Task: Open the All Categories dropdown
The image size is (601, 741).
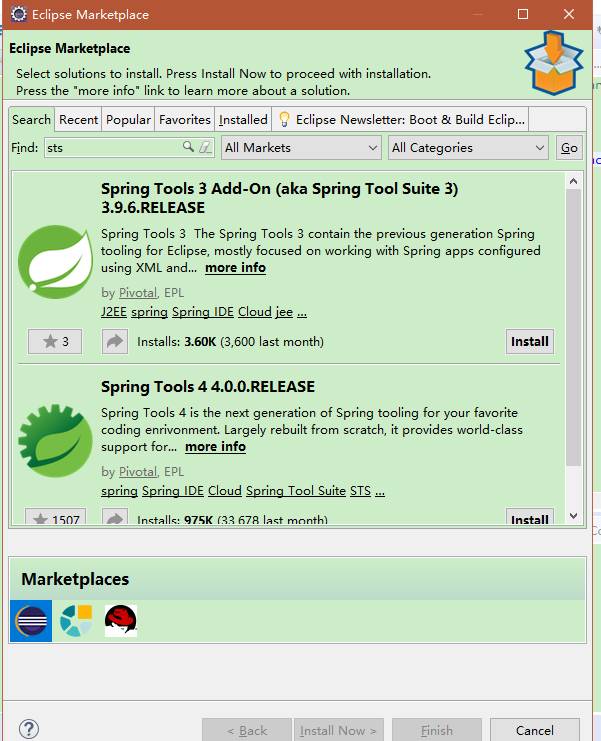Action: 468,147
